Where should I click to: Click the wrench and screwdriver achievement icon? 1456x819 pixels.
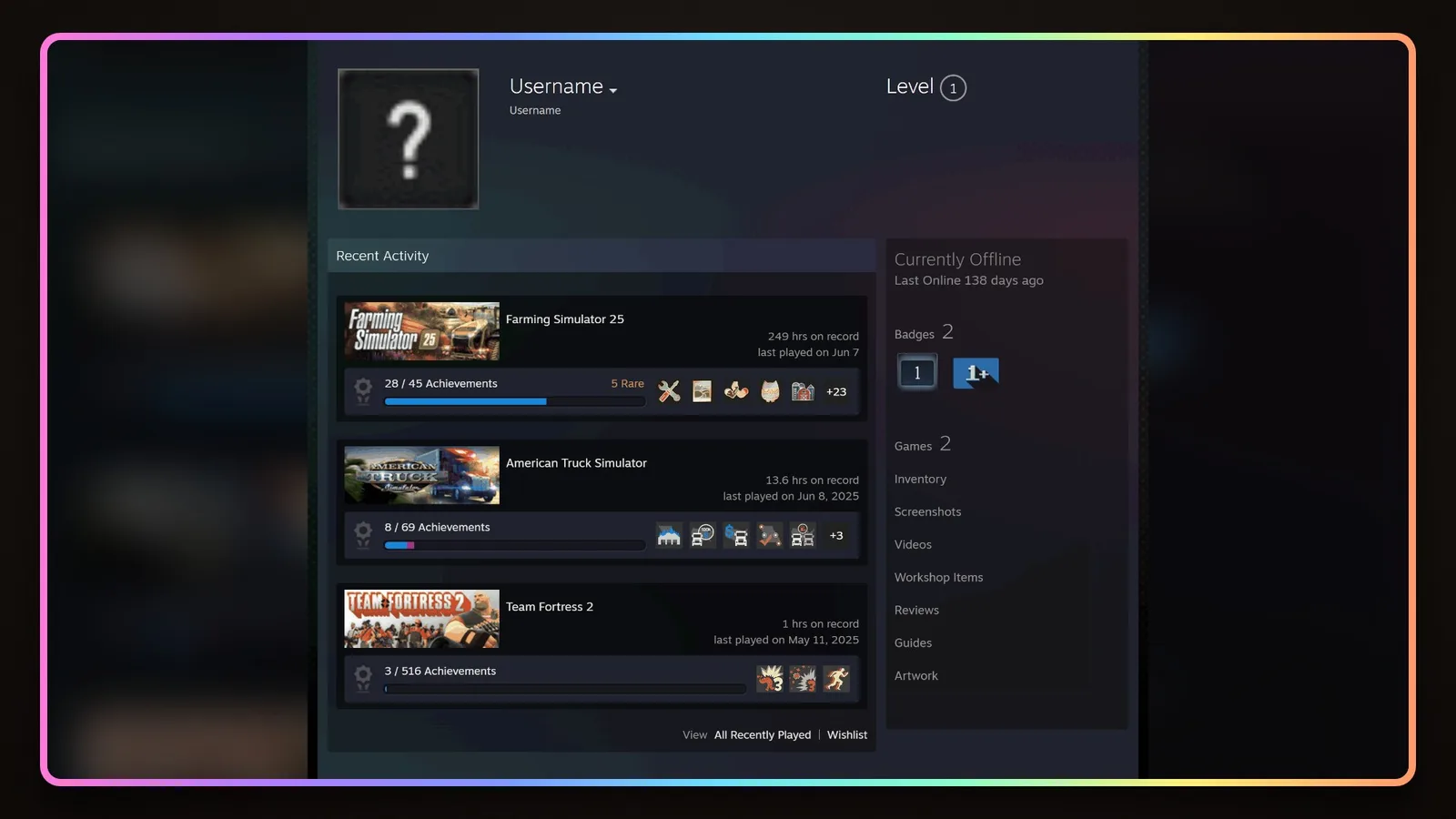[669, 392]
